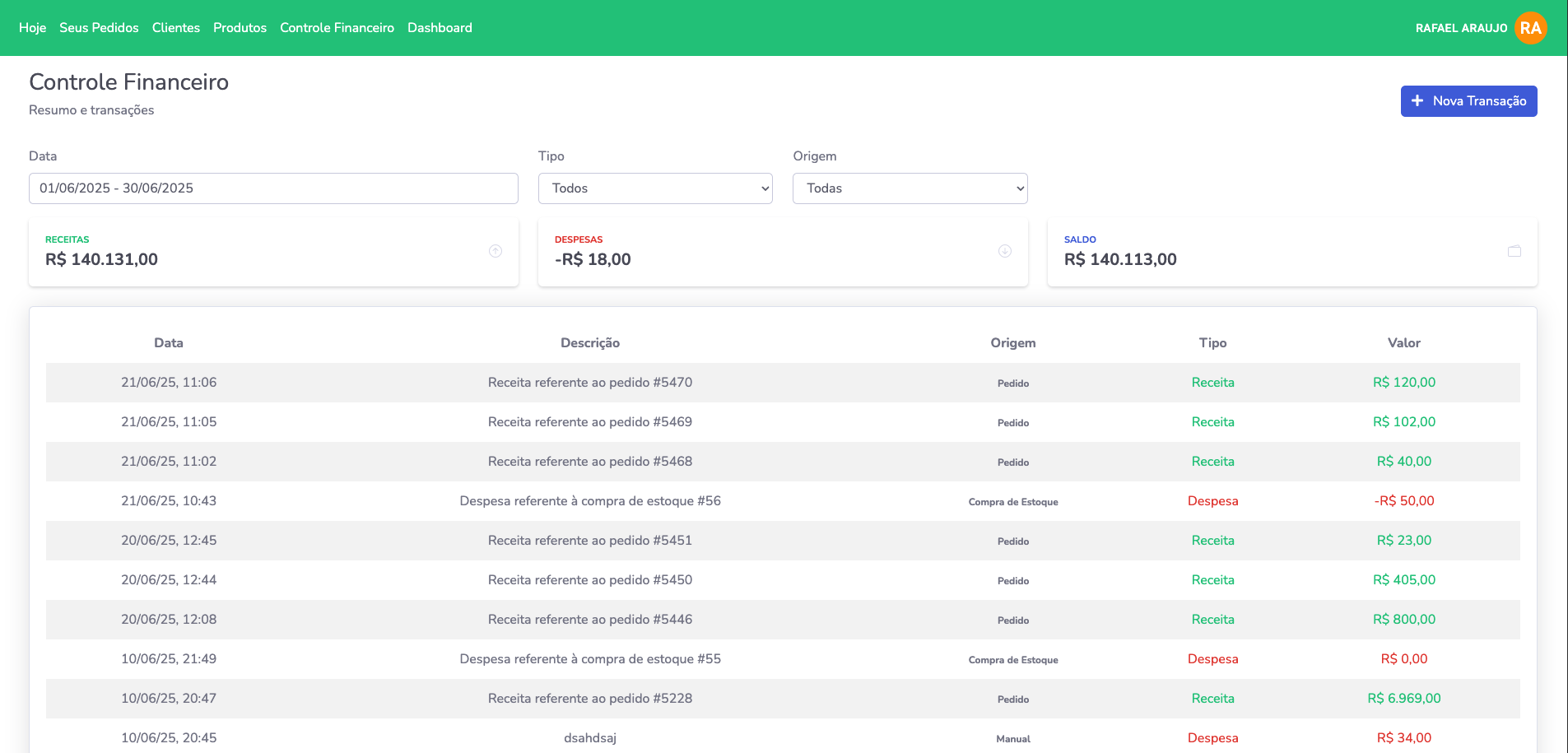1568x753 pixels.
Task: Open the Dashboard page
Action: click(440, 28)
